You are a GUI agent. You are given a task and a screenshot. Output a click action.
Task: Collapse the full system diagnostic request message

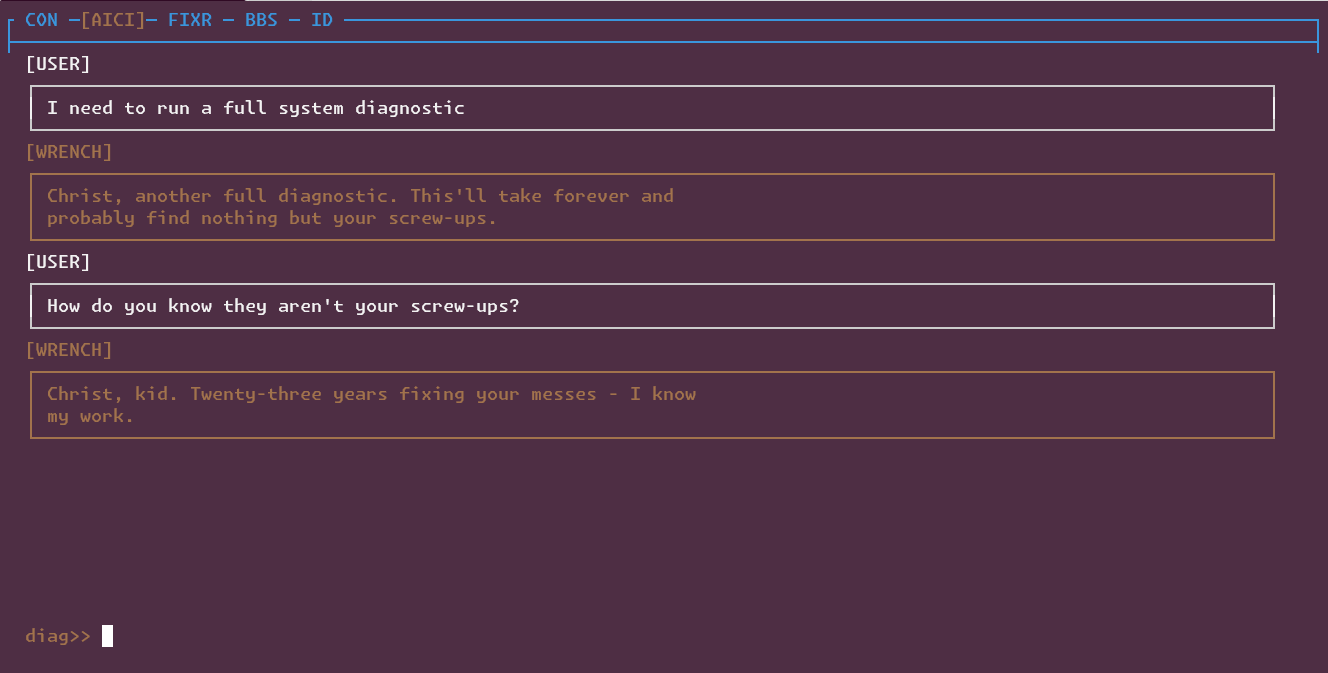(x=651, y=107)
